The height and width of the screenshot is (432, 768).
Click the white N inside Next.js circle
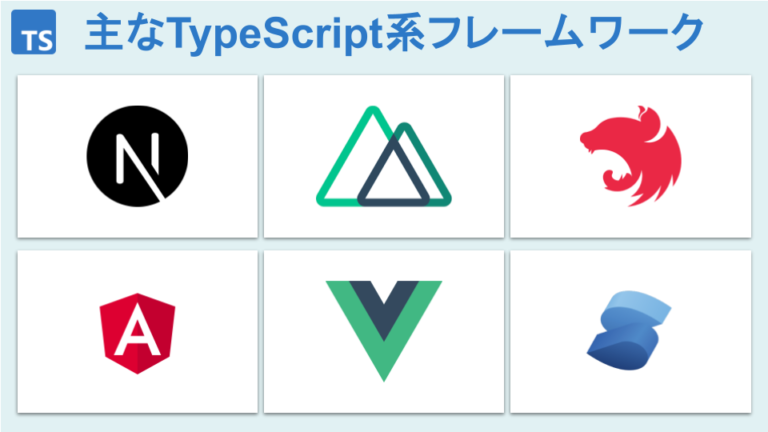139,161
